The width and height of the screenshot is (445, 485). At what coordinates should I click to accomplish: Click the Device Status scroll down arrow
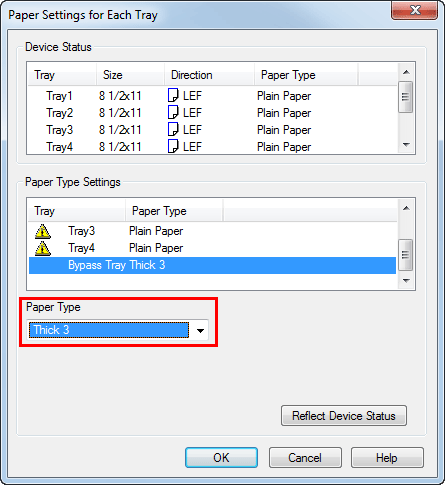406,145
